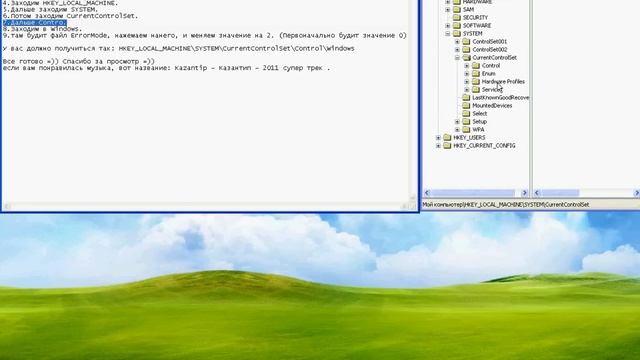Click Notepad line 'Заходим в Windows'
Image resolution: width=640 pixels, height=360 pixels.
[x=42, y=29]
